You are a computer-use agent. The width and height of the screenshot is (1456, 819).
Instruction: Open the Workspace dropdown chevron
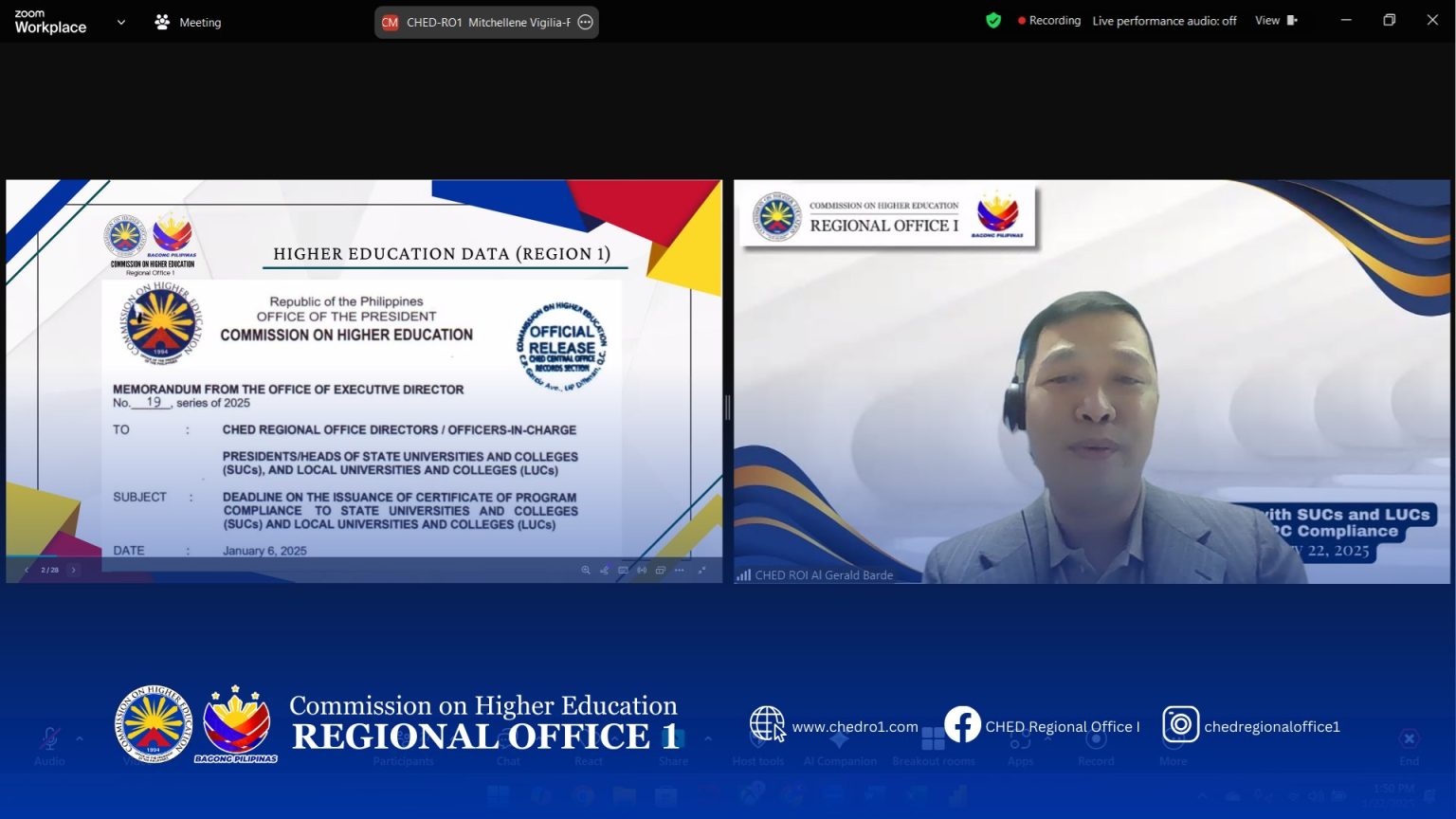point(120,21)
